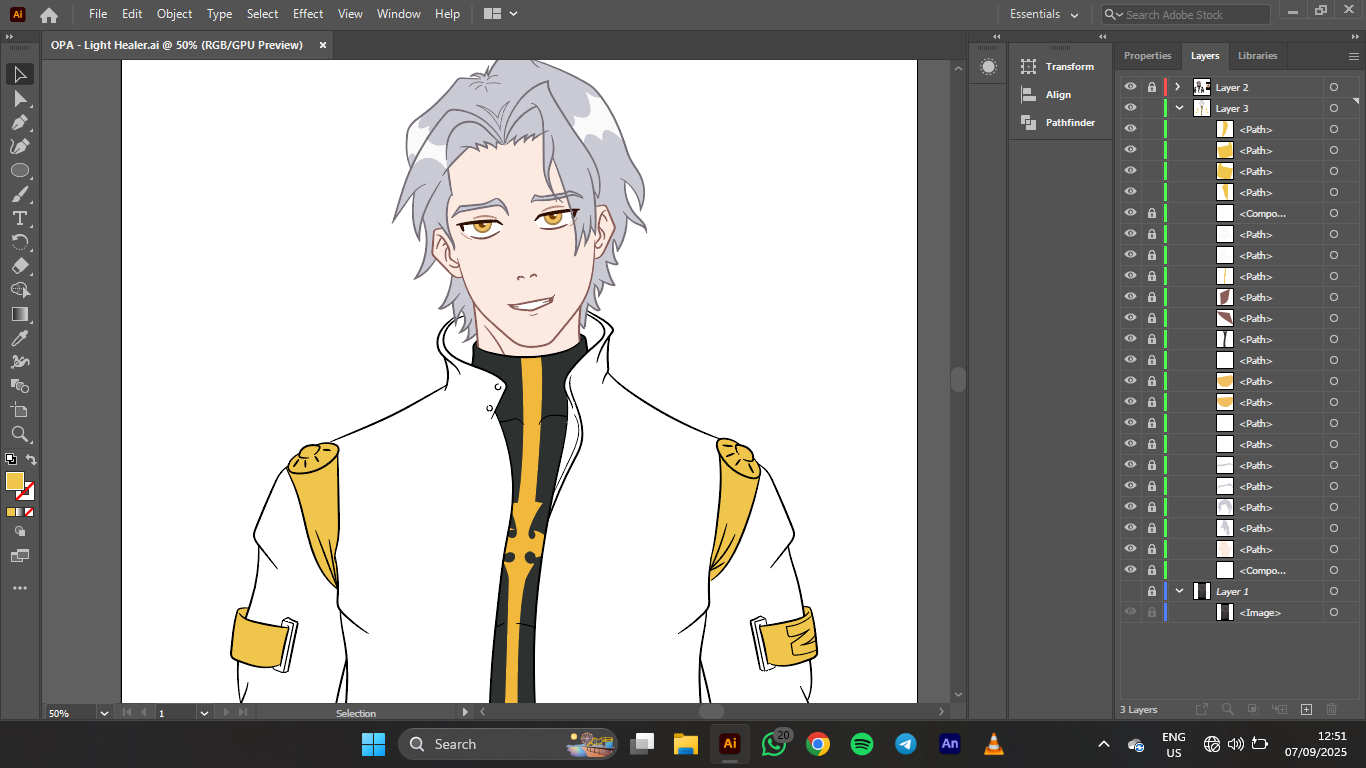Image resolution: width=1366 pixels, height=768 pixels.
Task: Hide Layer 2 using its eye icon
Action: (1130, 87)
